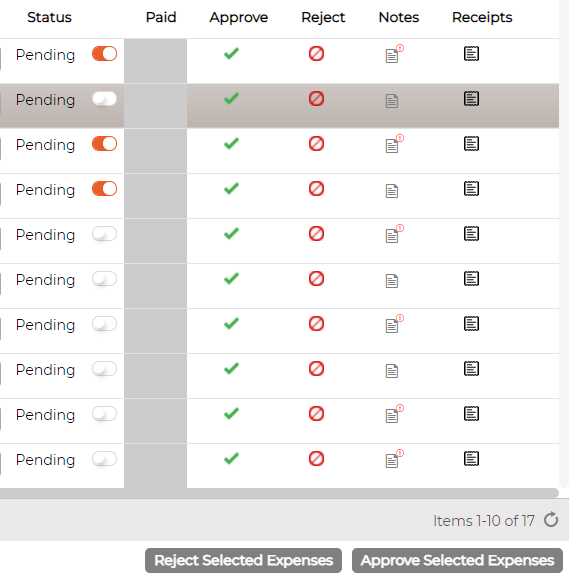Click reject icon in fifth row
This screenshot has width=588, height=578.
tap(316, 234)
